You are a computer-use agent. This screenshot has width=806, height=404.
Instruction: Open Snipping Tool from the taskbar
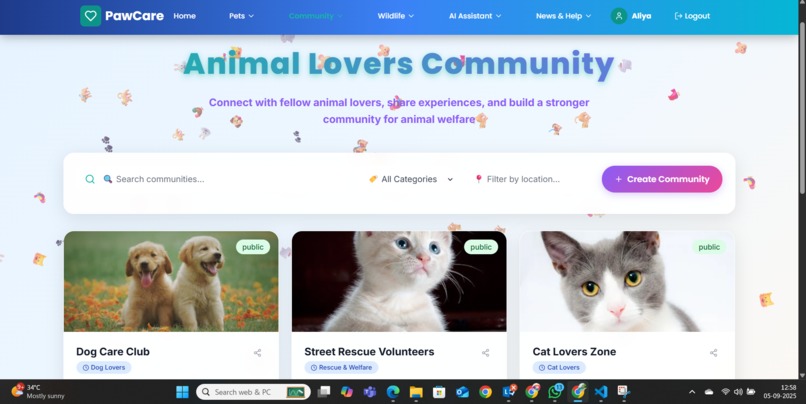(x=624, y=392)
